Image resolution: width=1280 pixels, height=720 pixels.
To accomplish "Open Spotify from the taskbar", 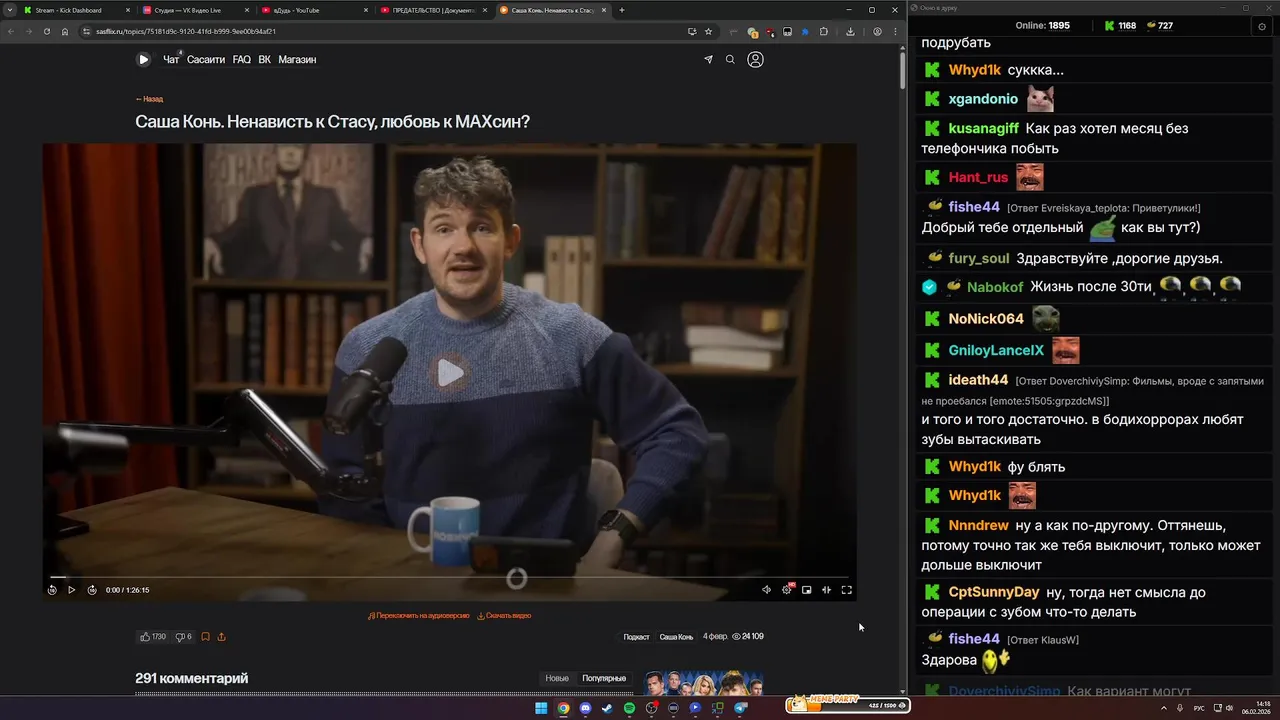I will point(629,708).
